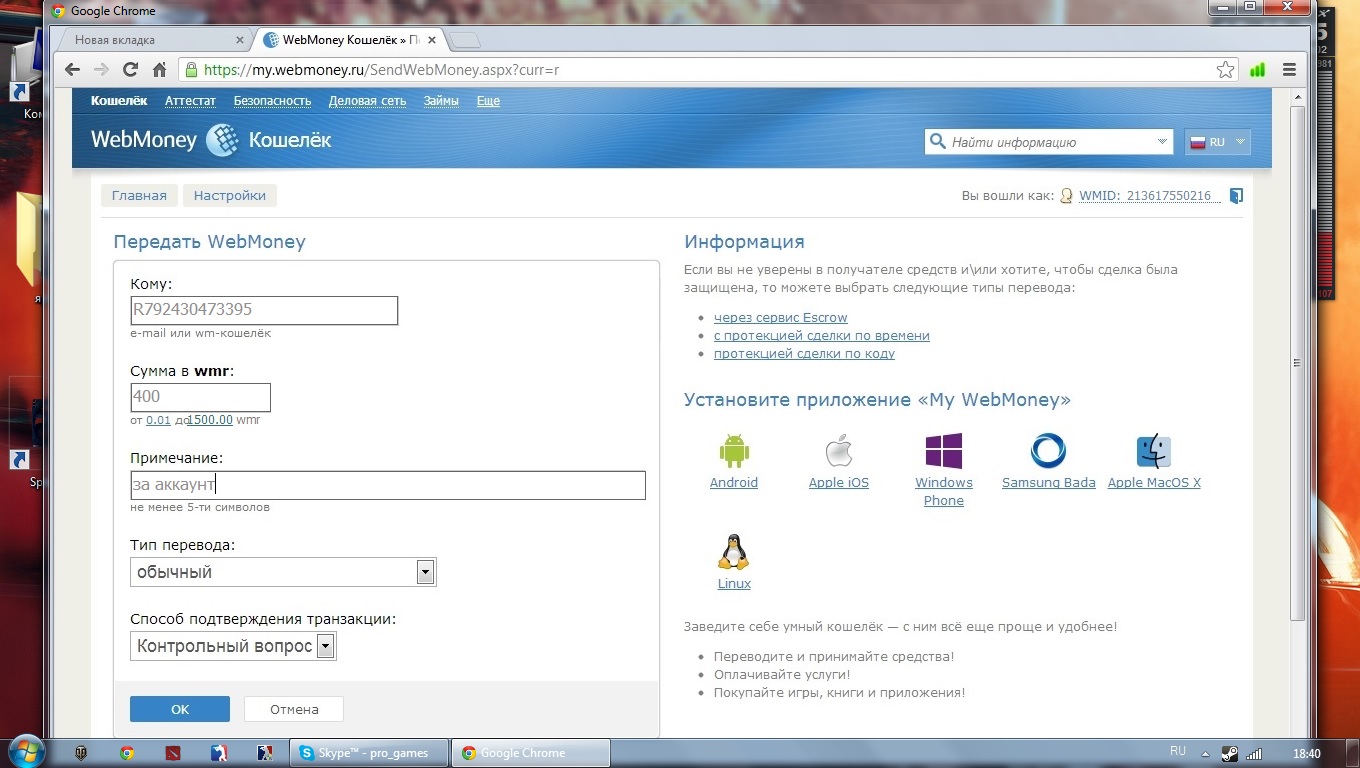
Task: Open the Еще menu item
Action: click(x=488, y=101)
